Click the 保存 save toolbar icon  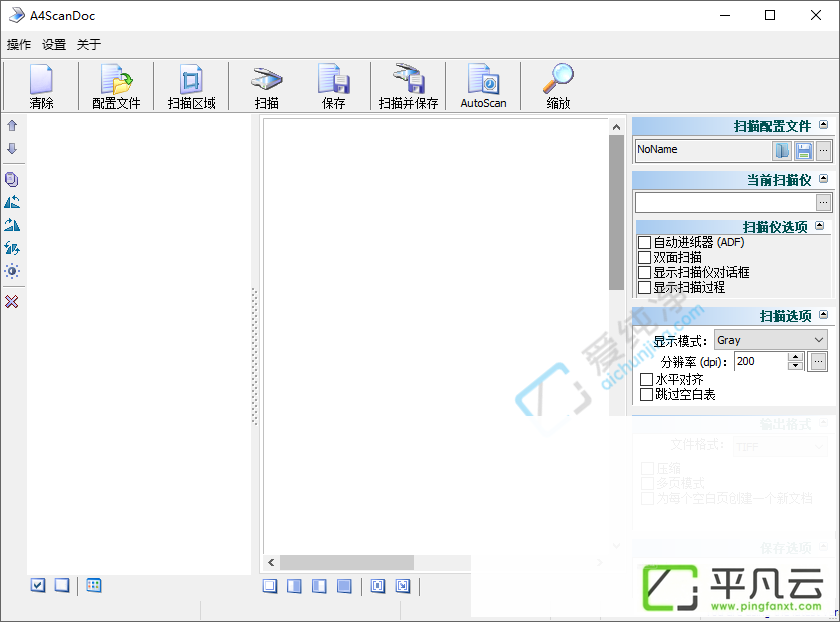333,86
